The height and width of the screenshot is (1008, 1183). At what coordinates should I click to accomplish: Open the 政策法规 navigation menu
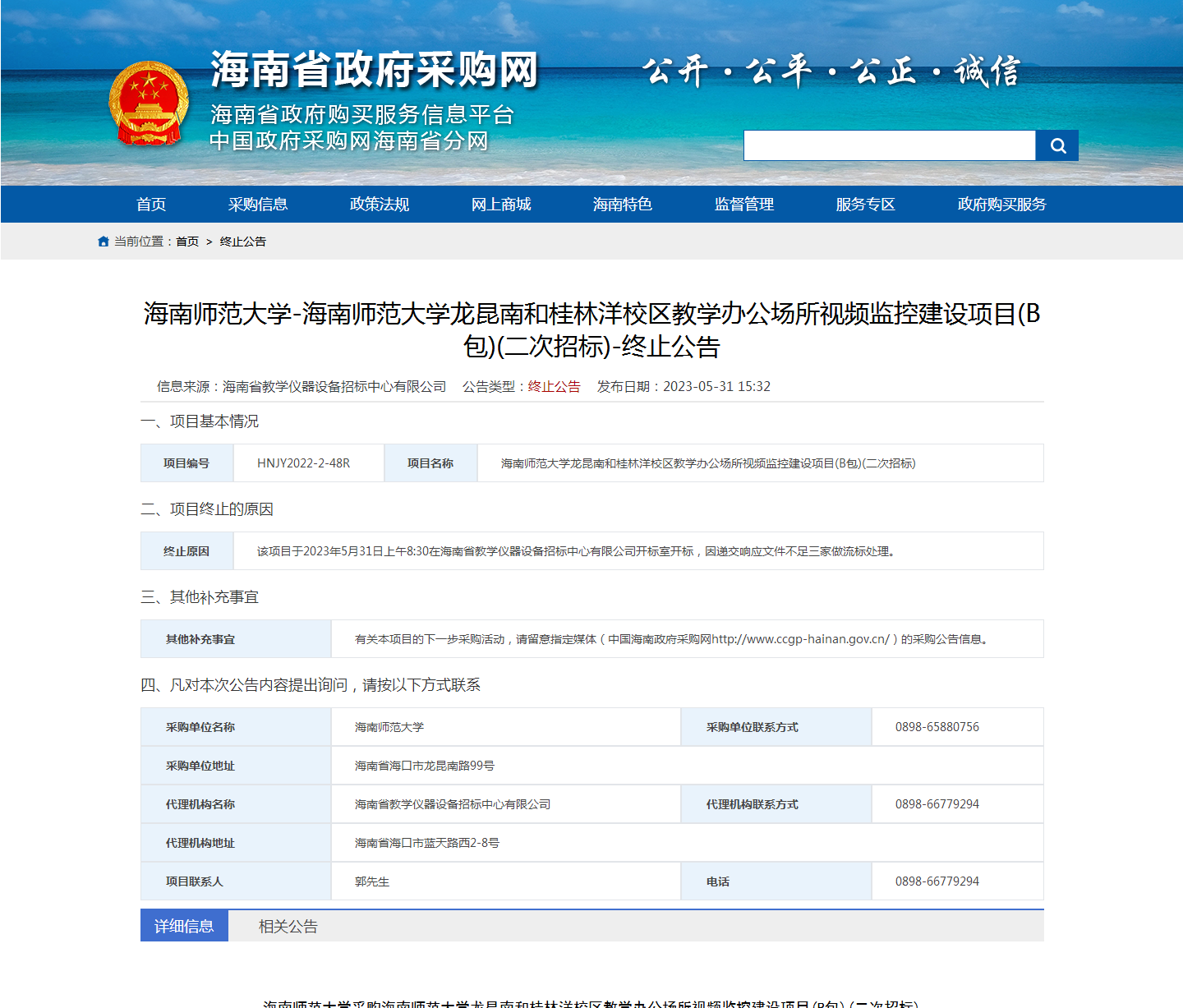tap(380, 205)
